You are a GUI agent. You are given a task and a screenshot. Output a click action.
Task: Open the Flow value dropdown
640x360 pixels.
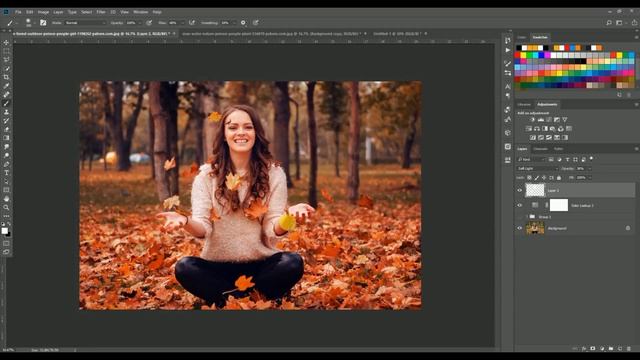point(182,23)
